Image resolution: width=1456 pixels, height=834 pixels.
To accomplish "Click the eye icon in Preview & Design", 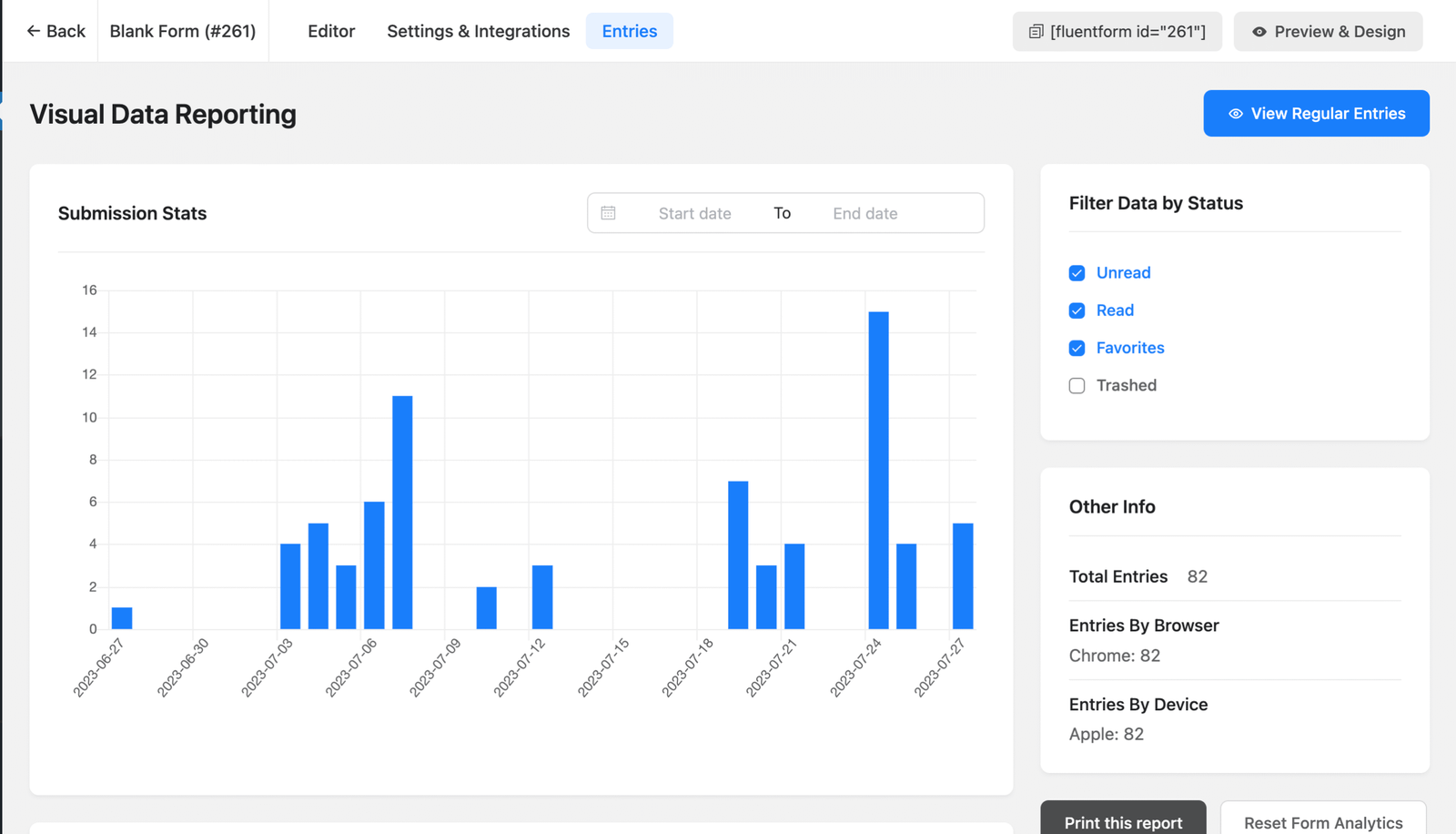I will (x=1259, y=32).
